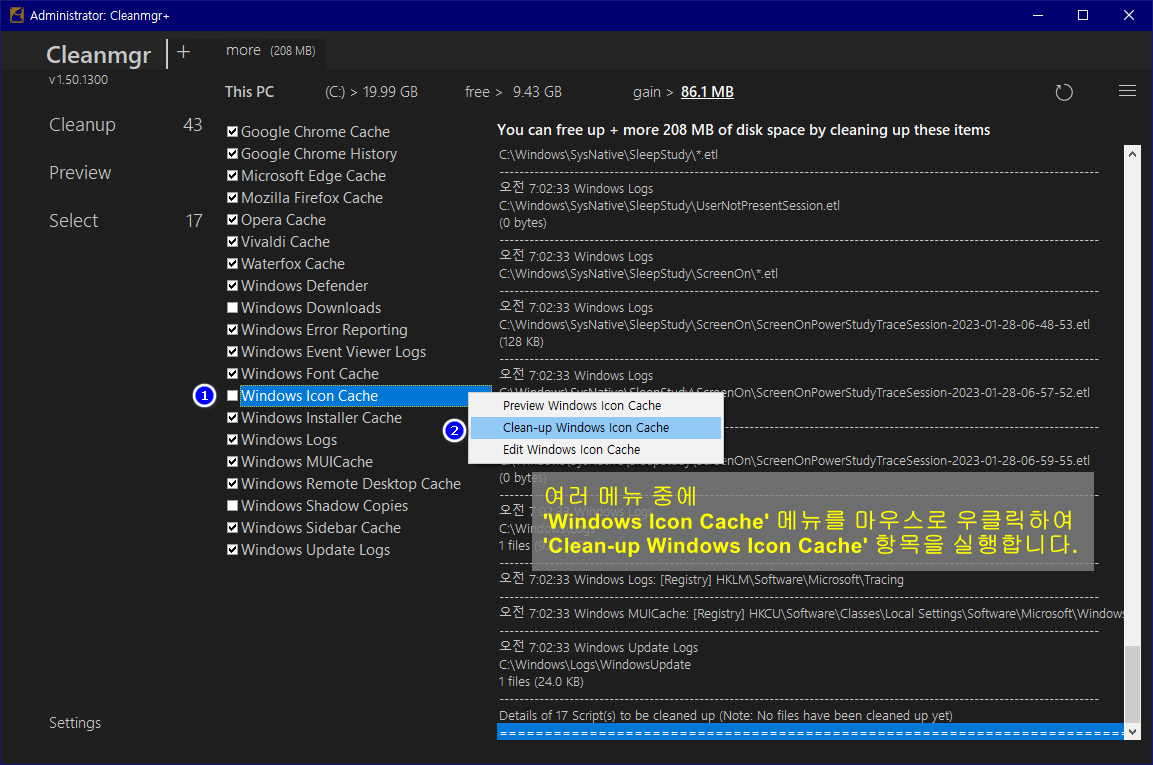This screenshot has height=765, width=1153.
Task: Toggle Vivaldi Cache checkbox
Action: click(x=232, y=242)
